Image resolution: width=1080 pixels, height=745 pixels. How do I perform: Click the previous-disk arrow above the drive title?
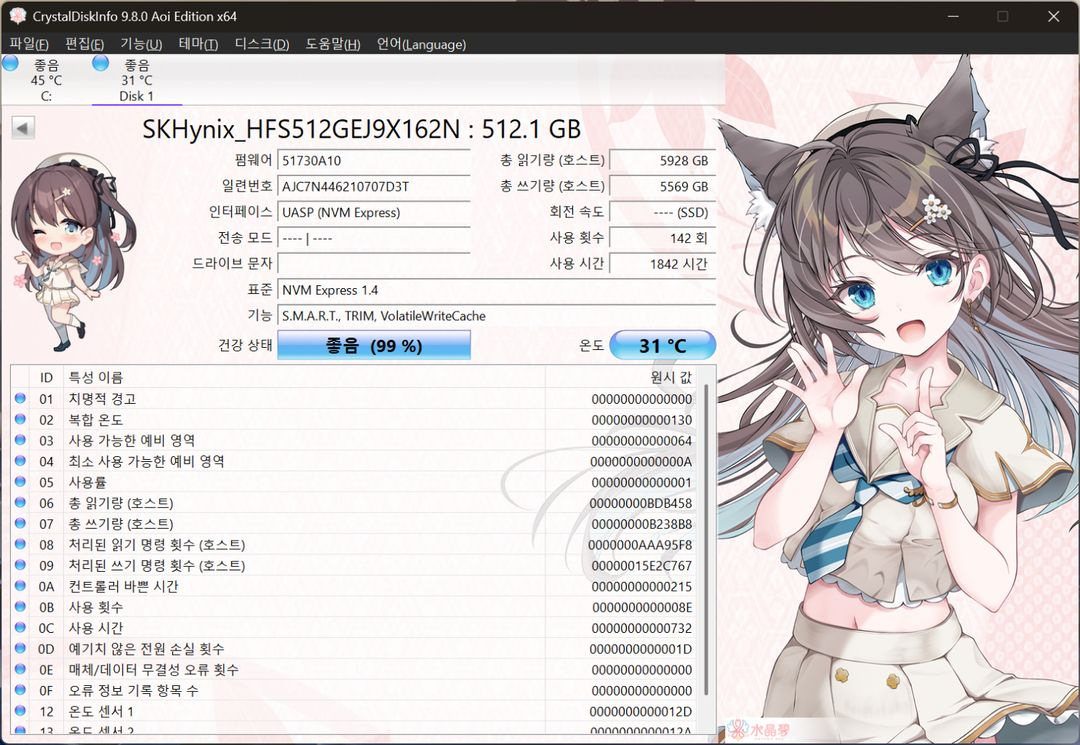click(x=22, y=125)
